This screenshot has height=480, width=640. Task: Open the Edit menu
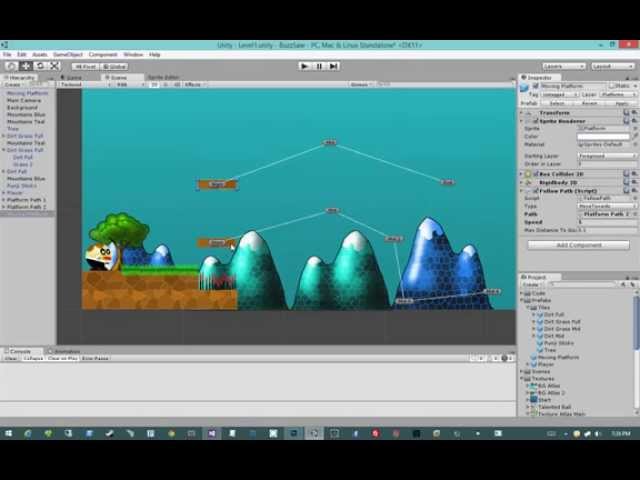click(22, 54)
